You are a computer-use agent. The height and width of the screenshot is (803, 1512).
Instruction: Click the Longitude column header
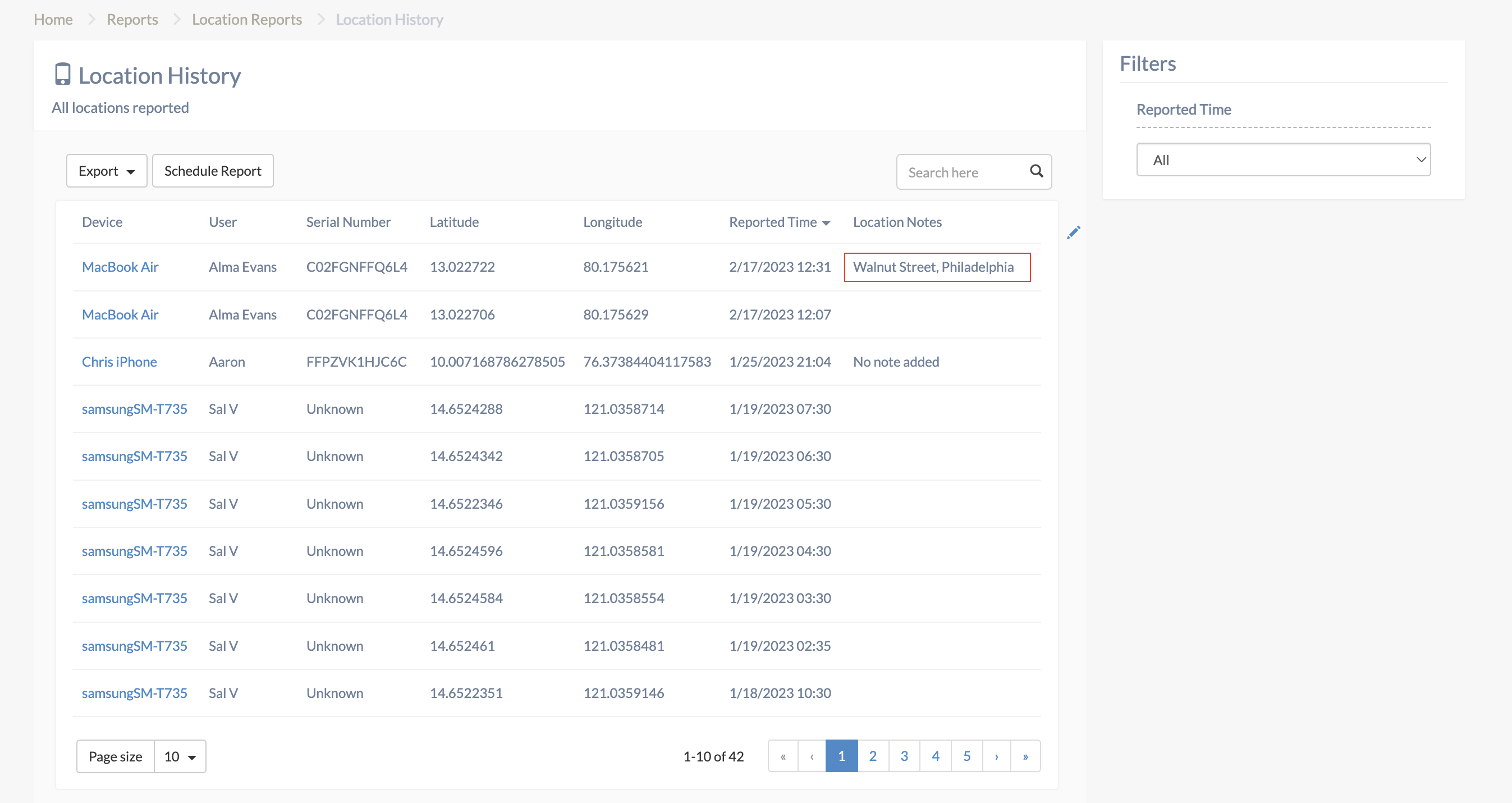[x=613, y=222]
